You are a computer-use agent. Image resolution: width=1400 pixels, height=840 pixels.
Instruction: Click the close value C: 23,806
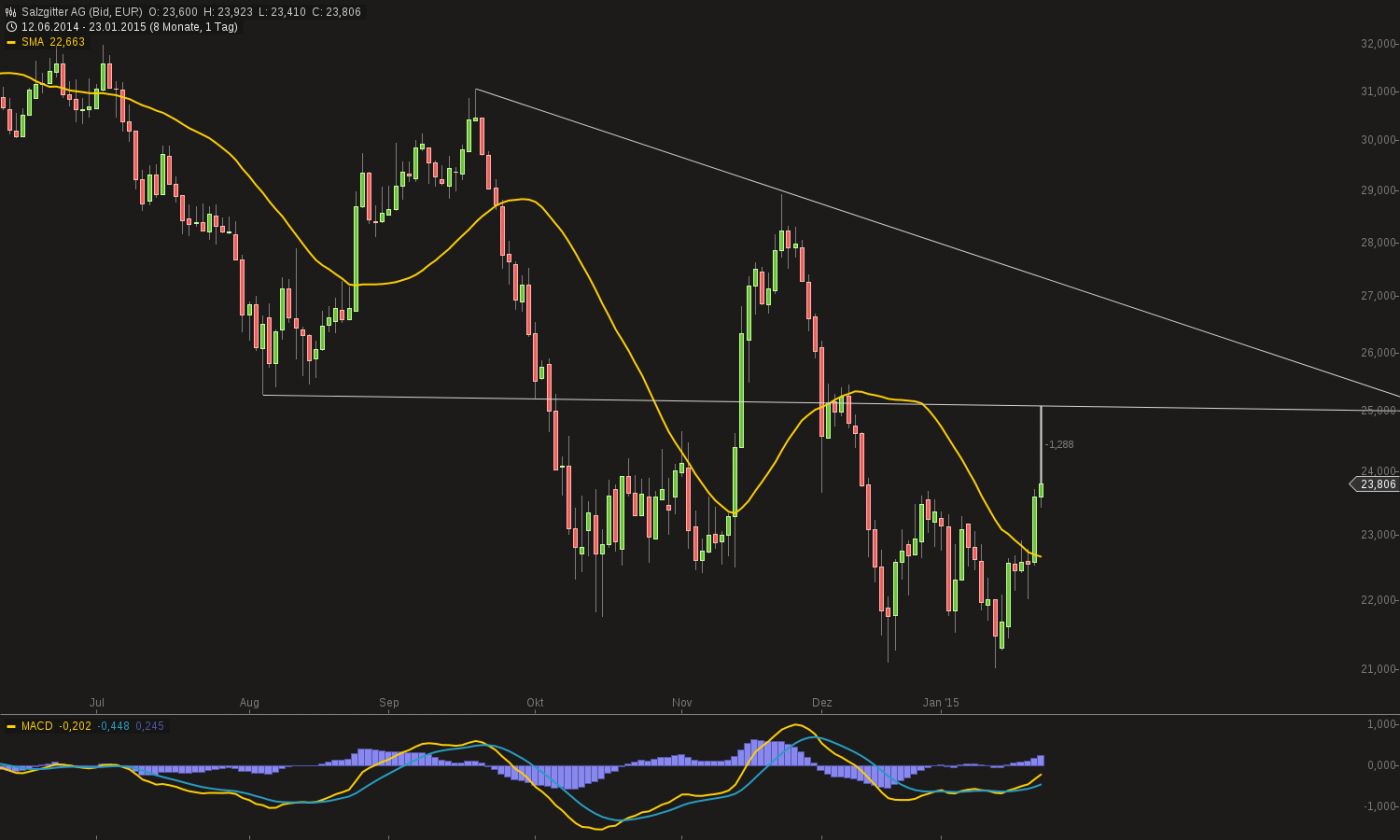tap(335, 12)
